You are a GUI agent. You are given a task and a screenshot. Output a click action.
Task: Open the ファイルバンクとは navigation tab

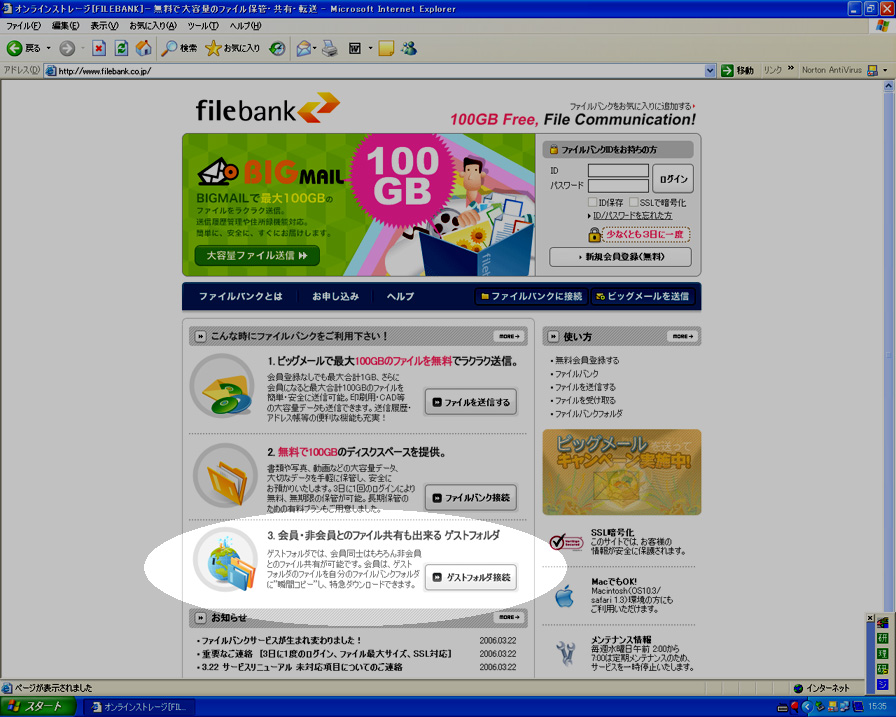tap(241, 296)
